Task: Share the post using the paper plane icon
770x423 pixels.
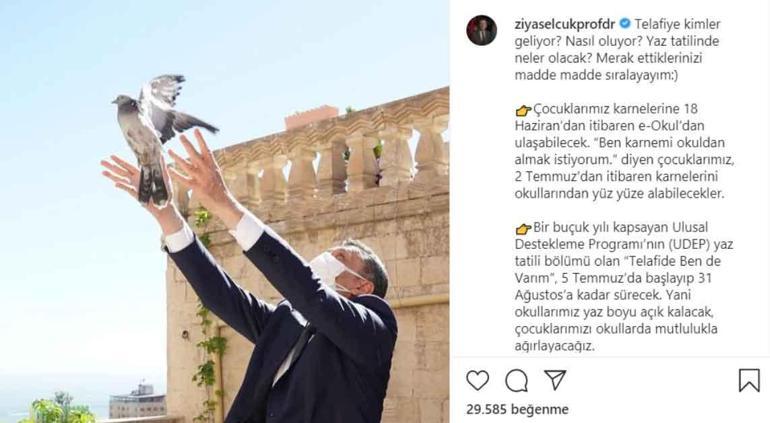Action: [x=555, y=380]
